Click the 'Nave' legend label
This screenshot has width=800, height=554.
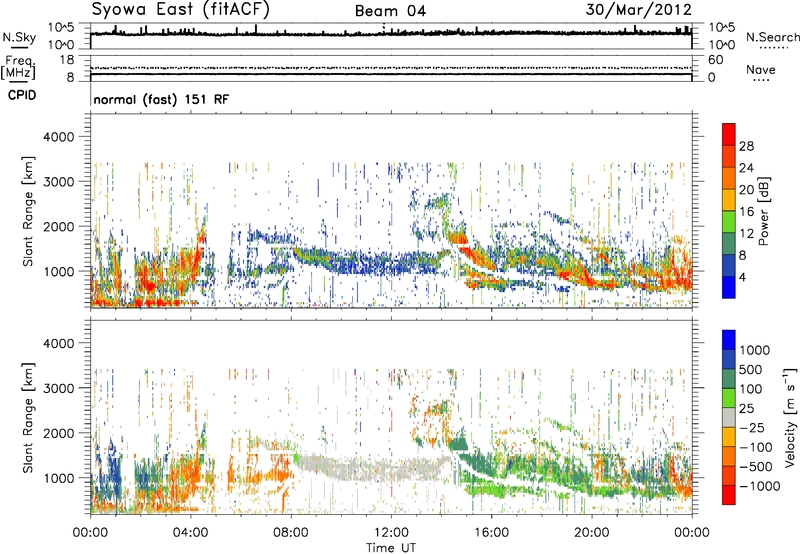(760, 70)
